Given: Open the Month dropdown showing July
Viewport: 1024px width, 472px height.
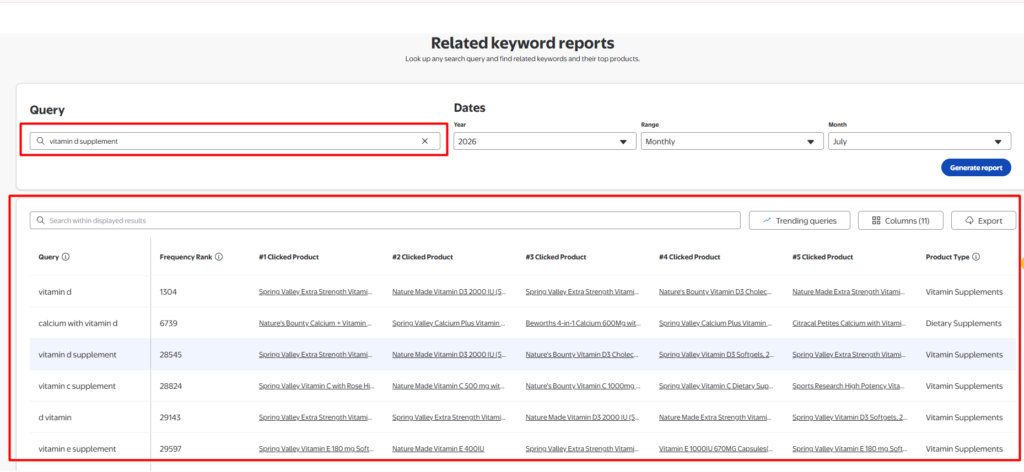Looking at the screenshot, I should tap(920, 141).
